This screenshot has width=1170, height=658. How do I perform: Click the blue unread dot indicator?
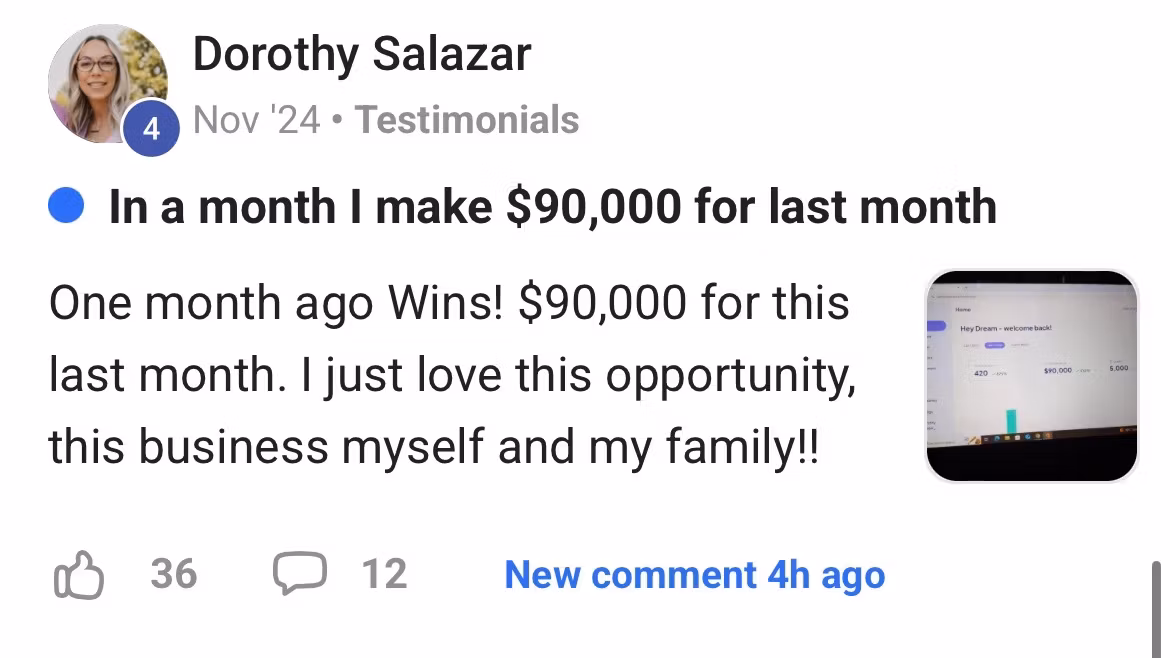click(66, 208)
